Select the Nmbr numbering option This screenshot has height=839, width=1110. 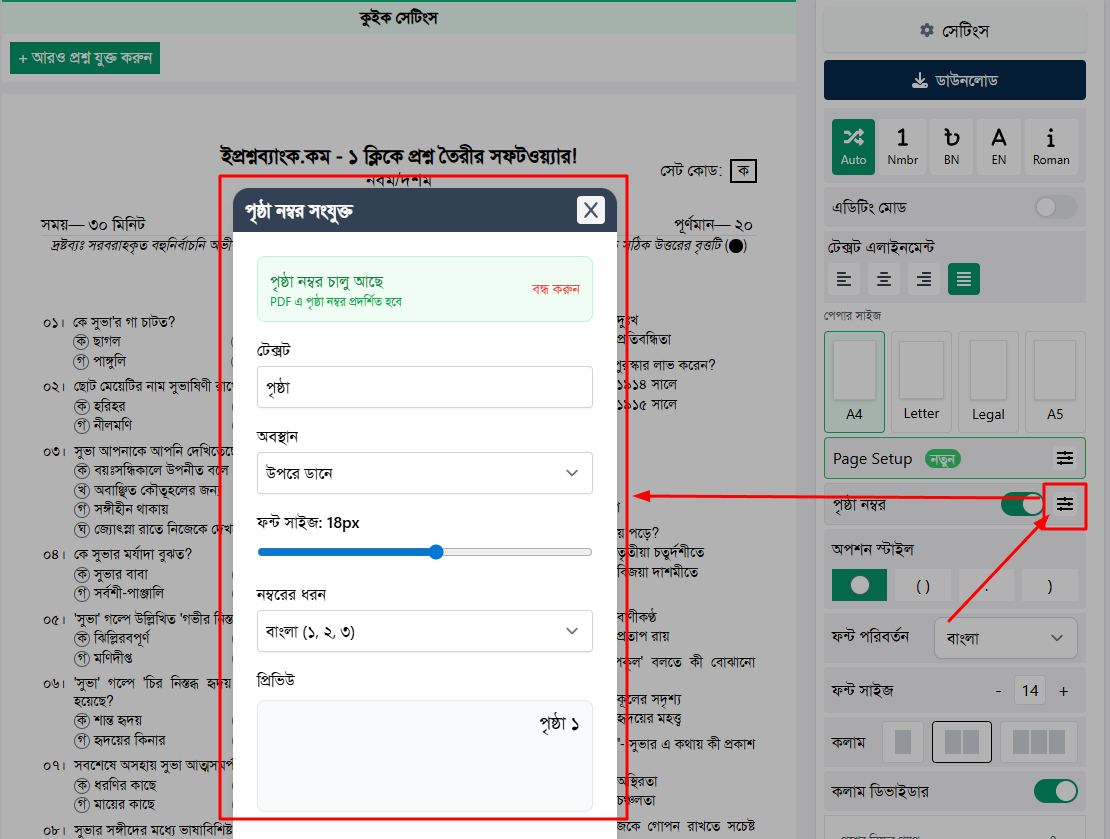coord(903,147)
